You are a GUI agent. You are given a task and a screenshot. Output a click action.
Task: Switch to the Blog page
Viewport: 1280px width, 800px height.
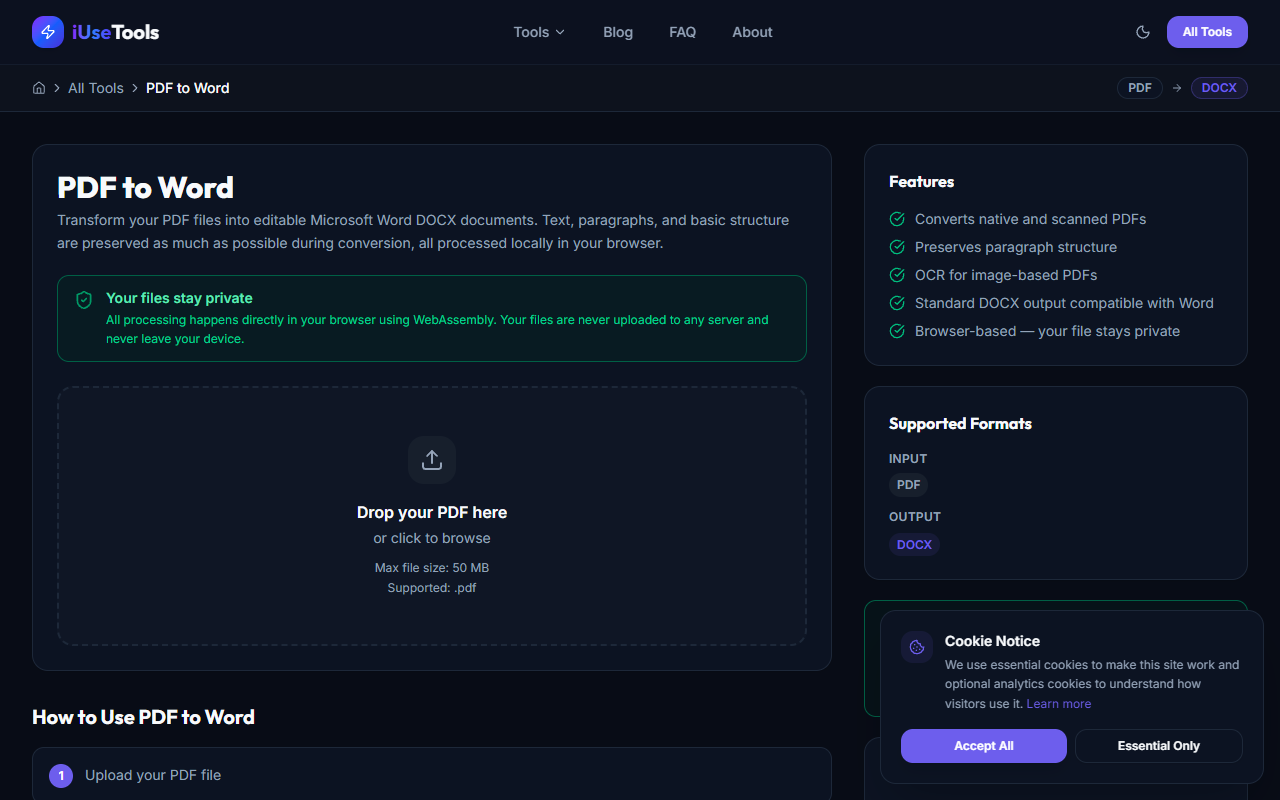[617, 32]
